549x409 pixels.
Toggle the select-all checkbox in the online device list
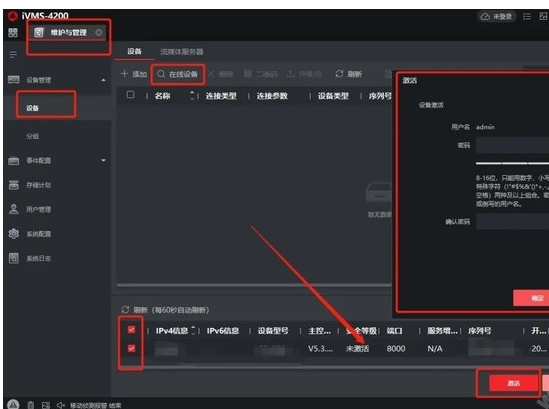tap(131, 330)
